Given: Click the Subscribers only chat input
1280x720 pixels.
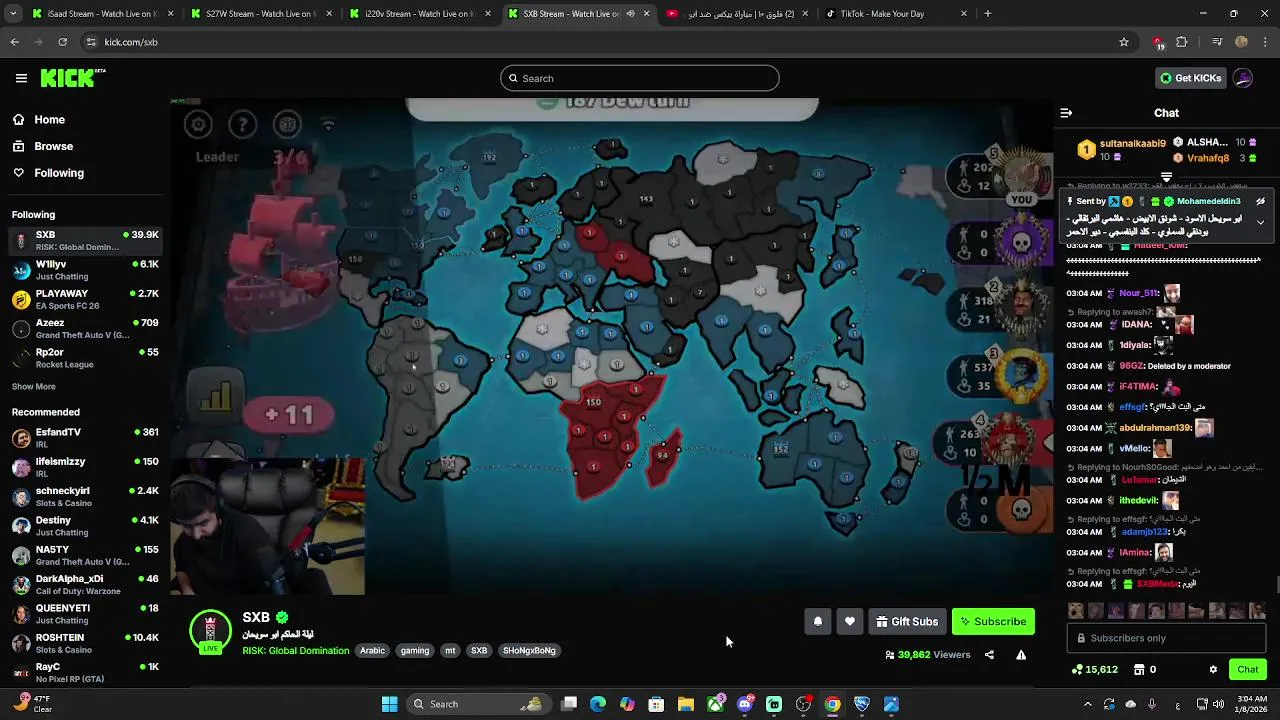Looking at the screenshot, I should [x=1166, y=638].
